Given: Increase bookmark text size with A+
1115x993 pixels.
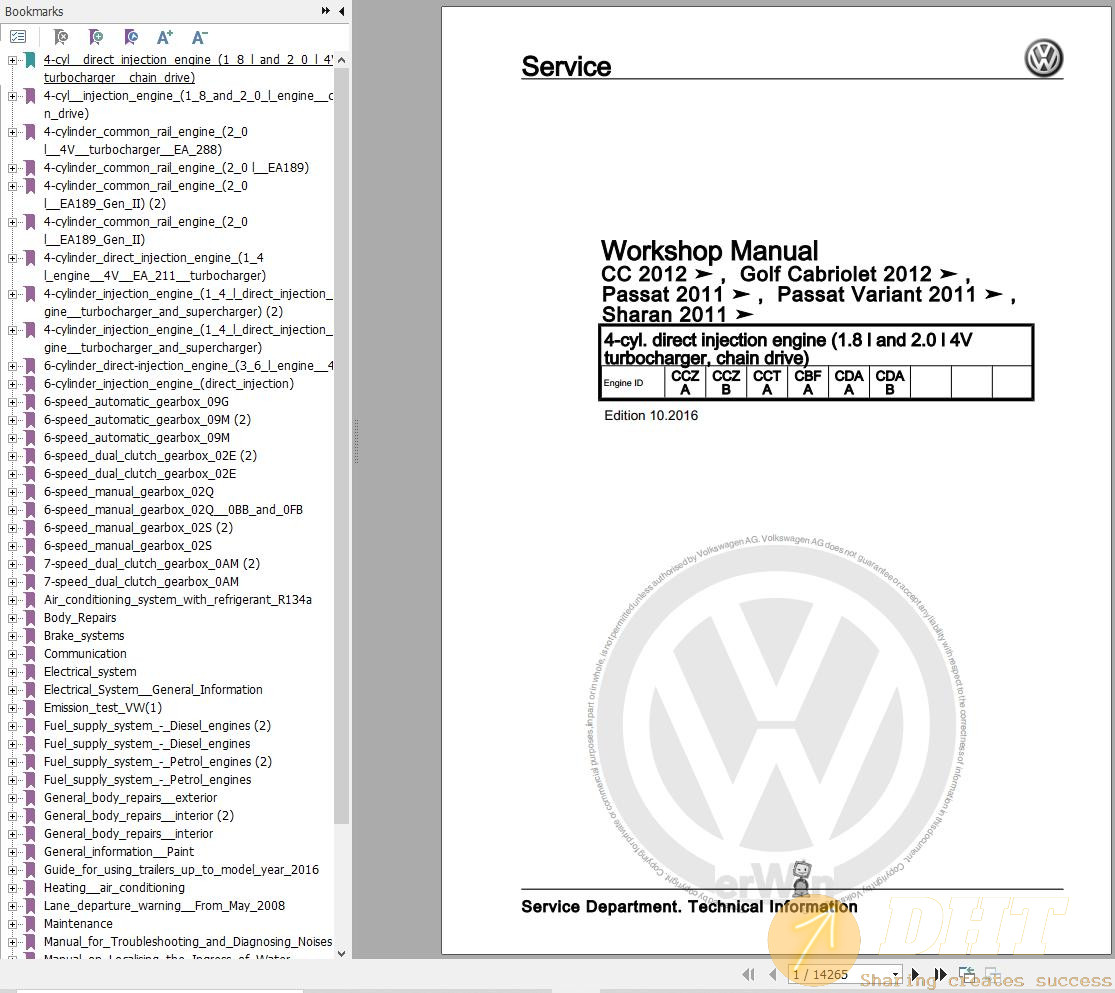Looking at the screenshot, I should click(165, 37).
